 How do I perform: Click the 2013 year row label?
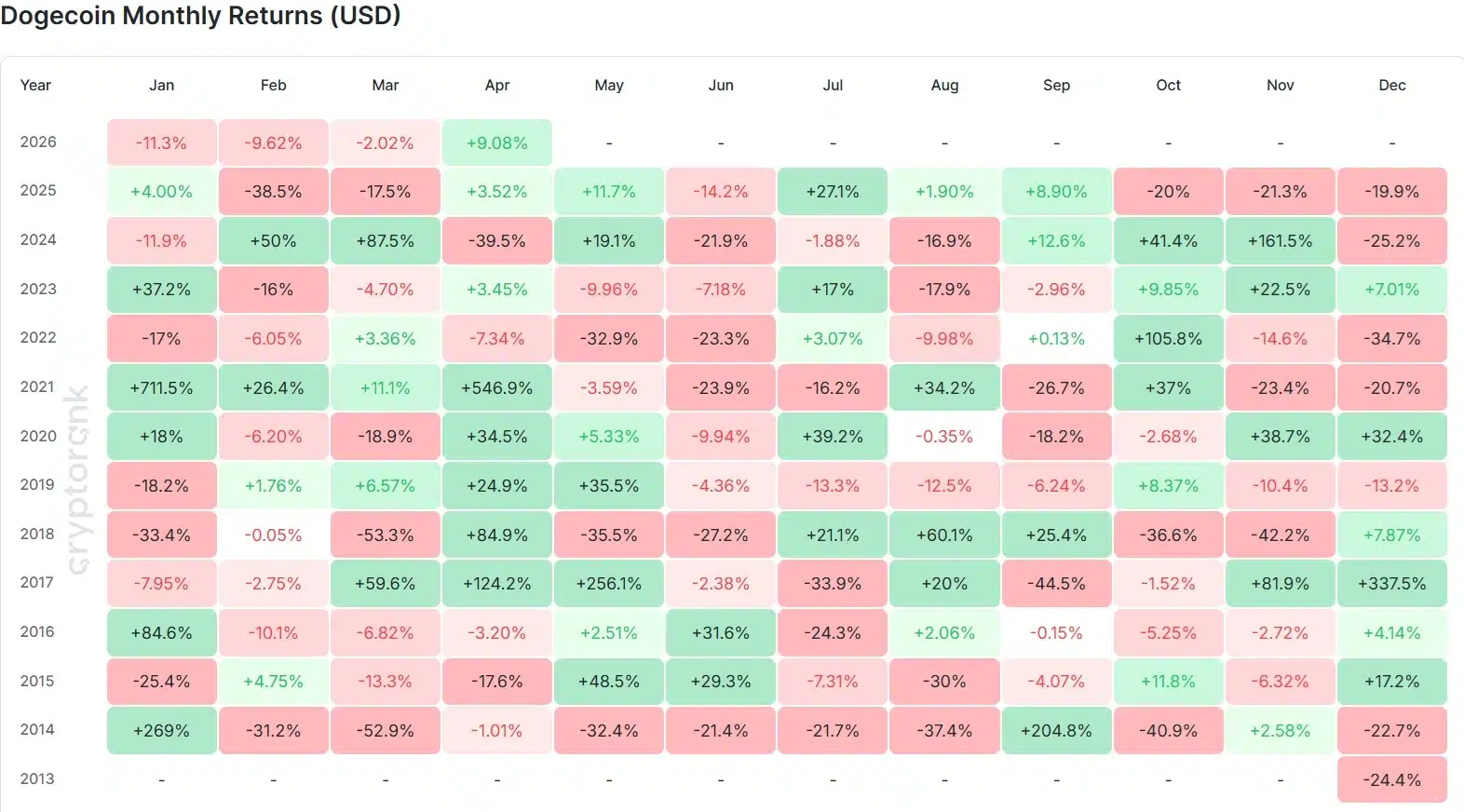point(38,778)
